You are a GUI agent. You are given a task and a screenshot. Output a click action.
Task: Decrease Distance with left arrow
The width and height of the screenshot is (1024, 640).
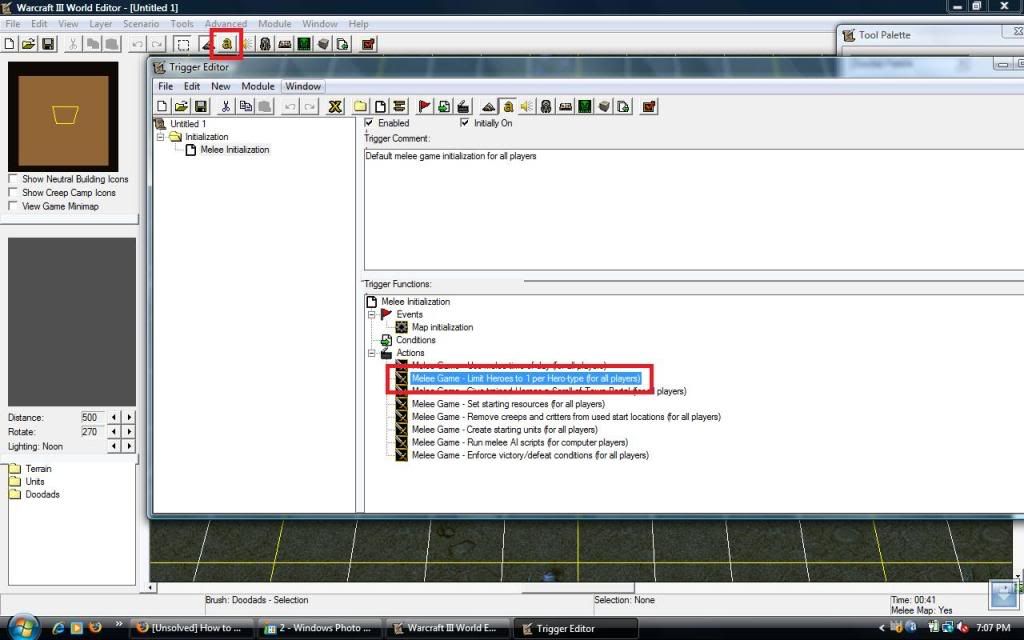coord(114,417)
